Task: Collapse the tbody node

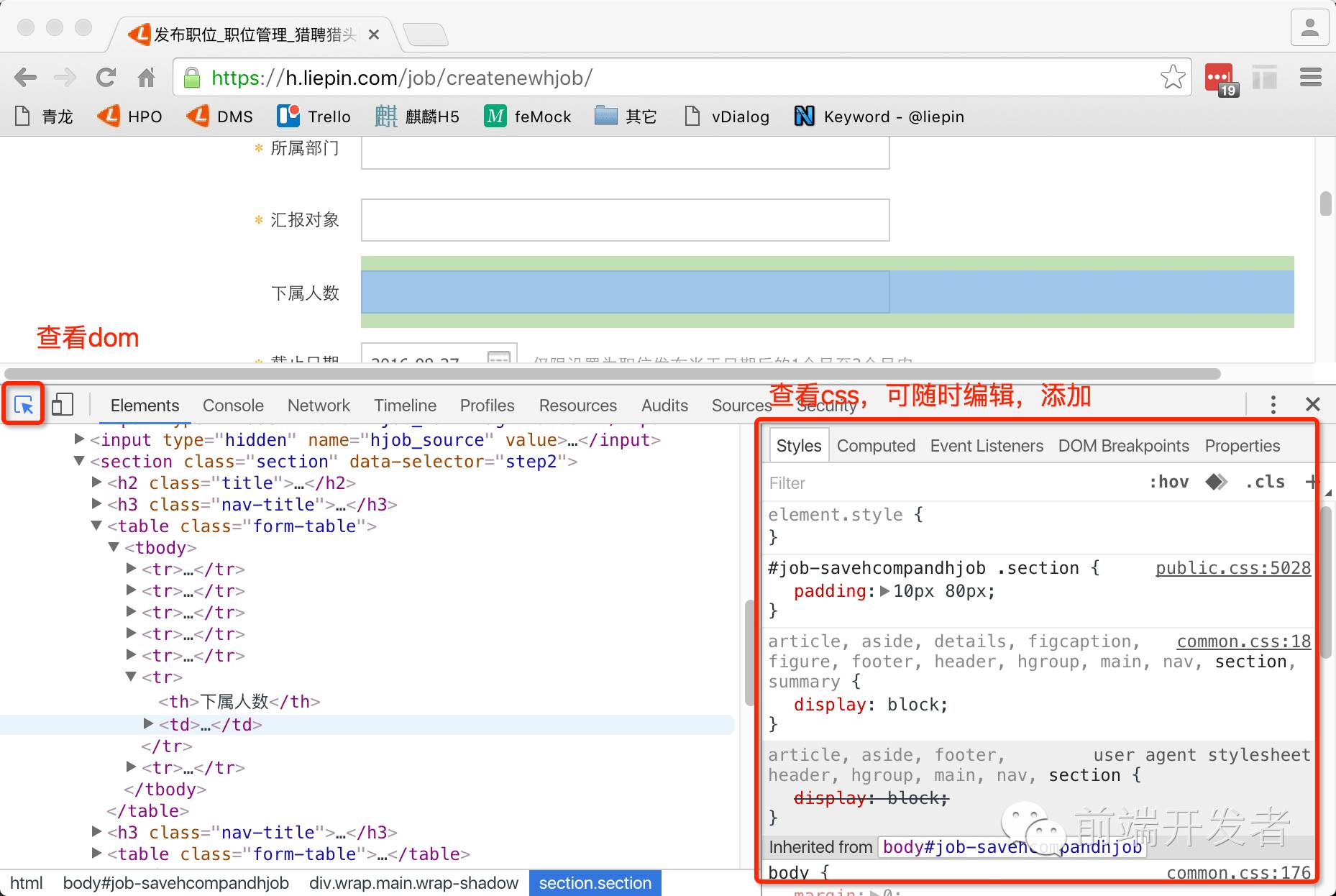Action: click(x=114, y=547)
